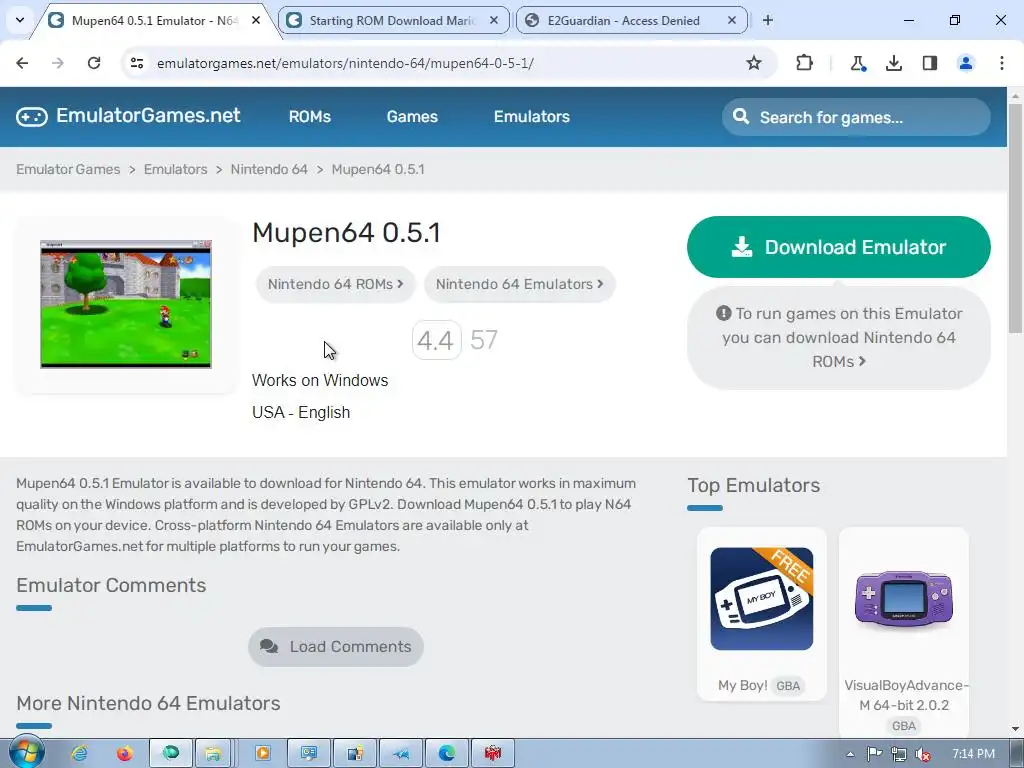The width and height of the screenshot is (1024, 768).
Task: Click the Load Comments button
Action: coord(336,647)
